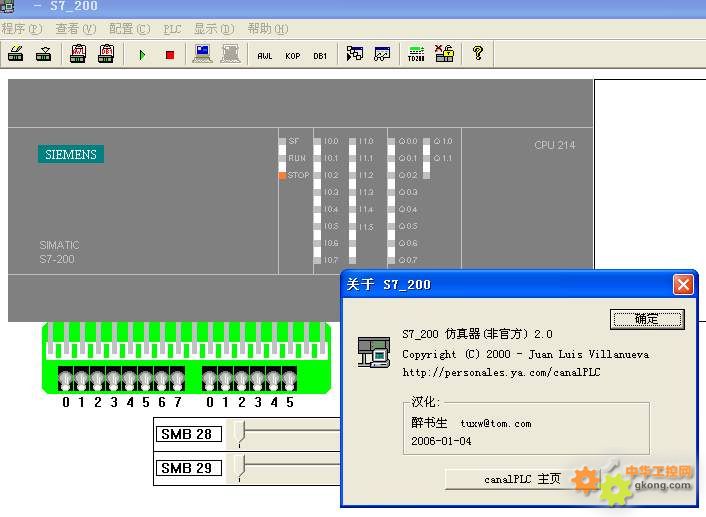Toggle input switch 0 in the second bank
Screen dimensions: 706x517
coord(209,379)
